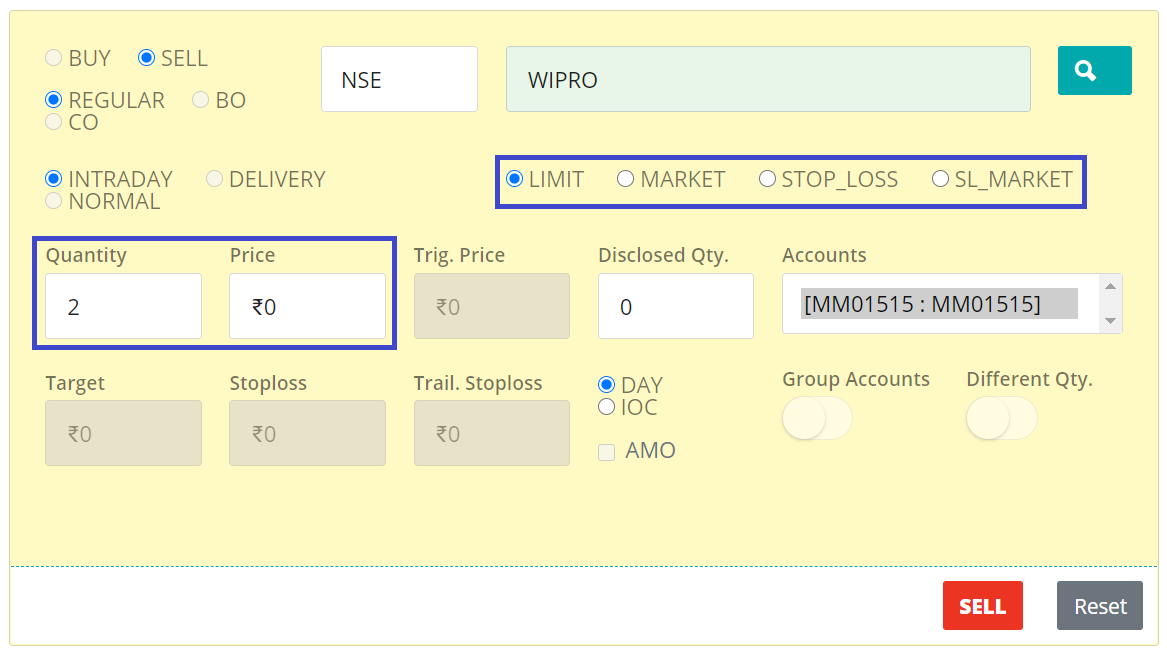Submit the order with SELL button
The height and width of the screenshot is (655, 1167).
click(982, 606)
